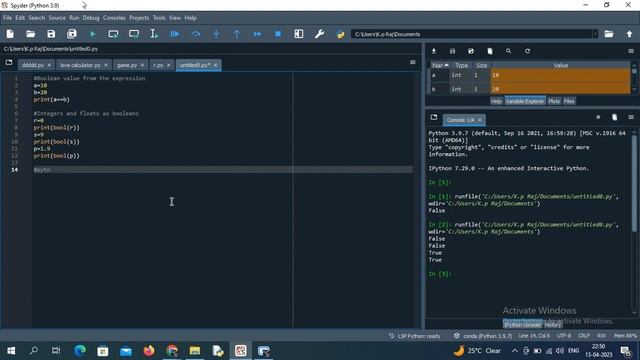Save all open files
The width and height of the screenshot is (640, 360).
pos(72,34)
